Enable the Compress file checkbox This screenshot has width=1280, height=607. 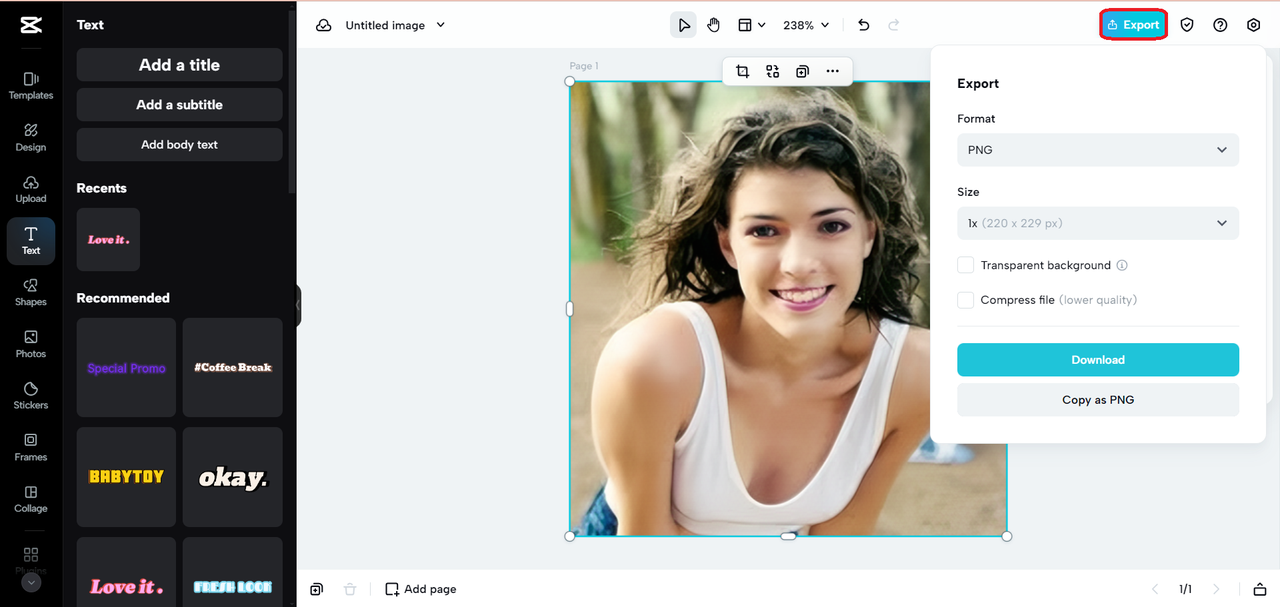965,300
